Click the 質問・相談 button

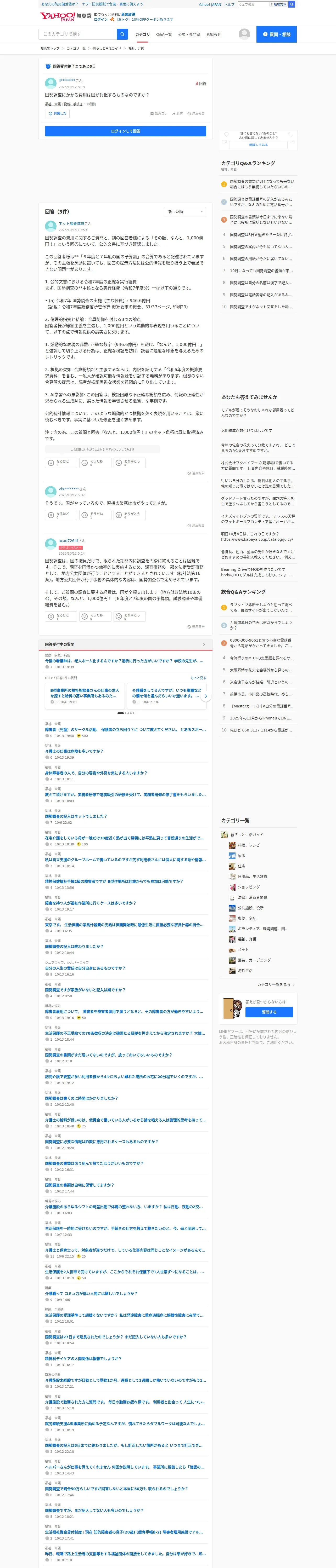click(x=276, y=34)
